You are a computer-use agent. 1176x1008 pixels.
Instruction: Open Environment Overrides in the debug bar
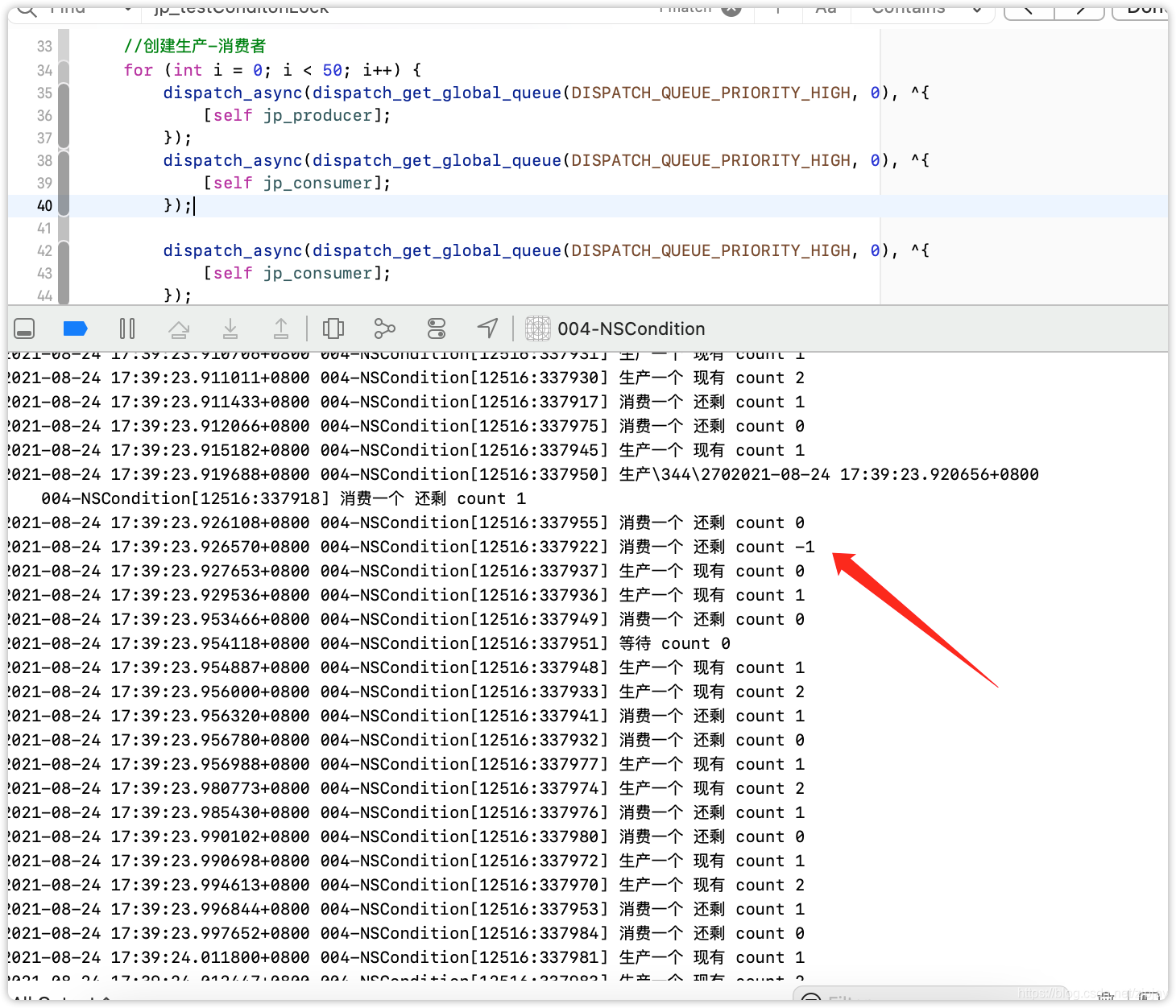(437, 328)
